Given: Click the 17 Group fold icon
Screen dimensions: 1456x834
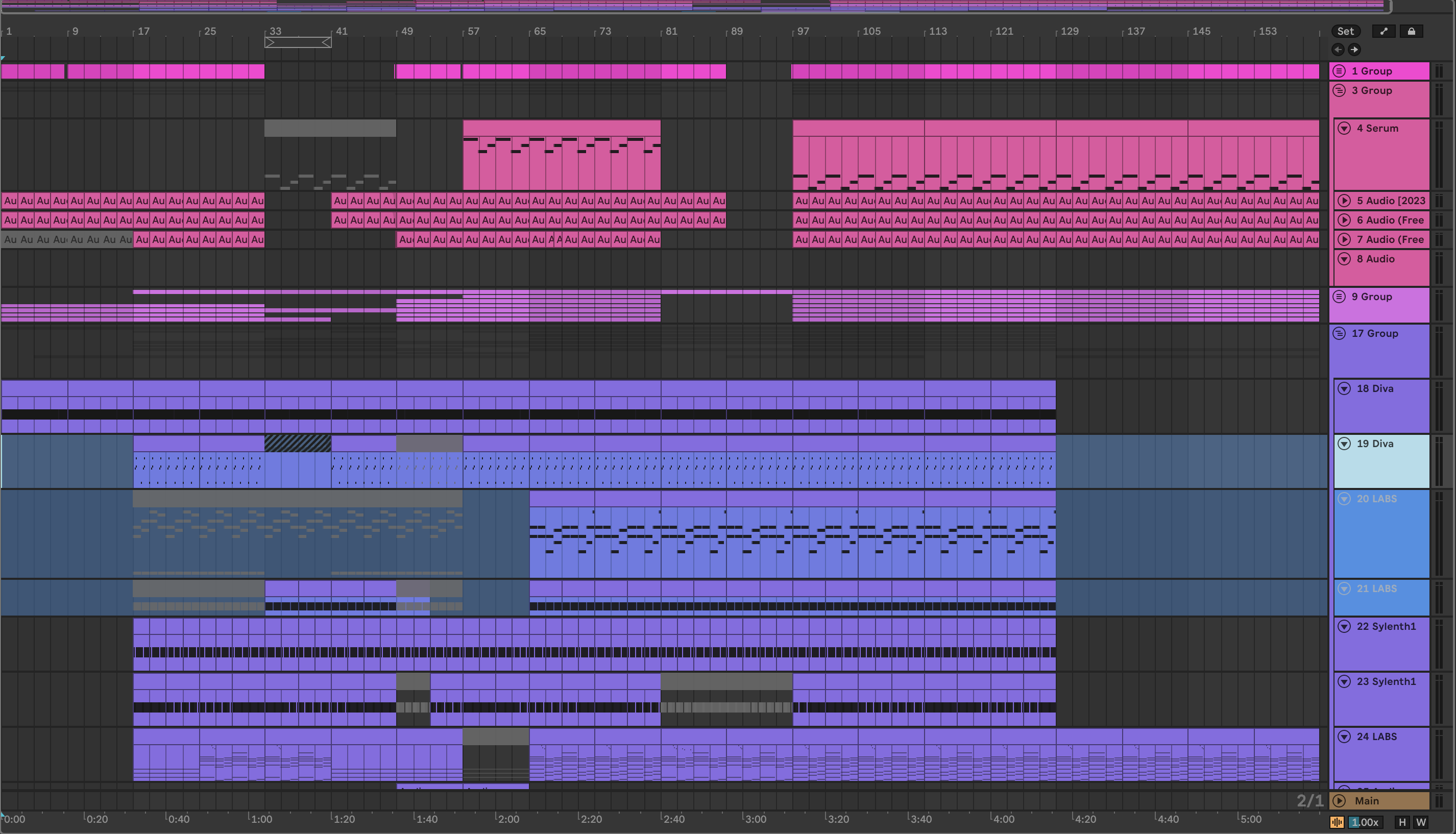Looking at the screenshot, I should [x=1339, y=333].
